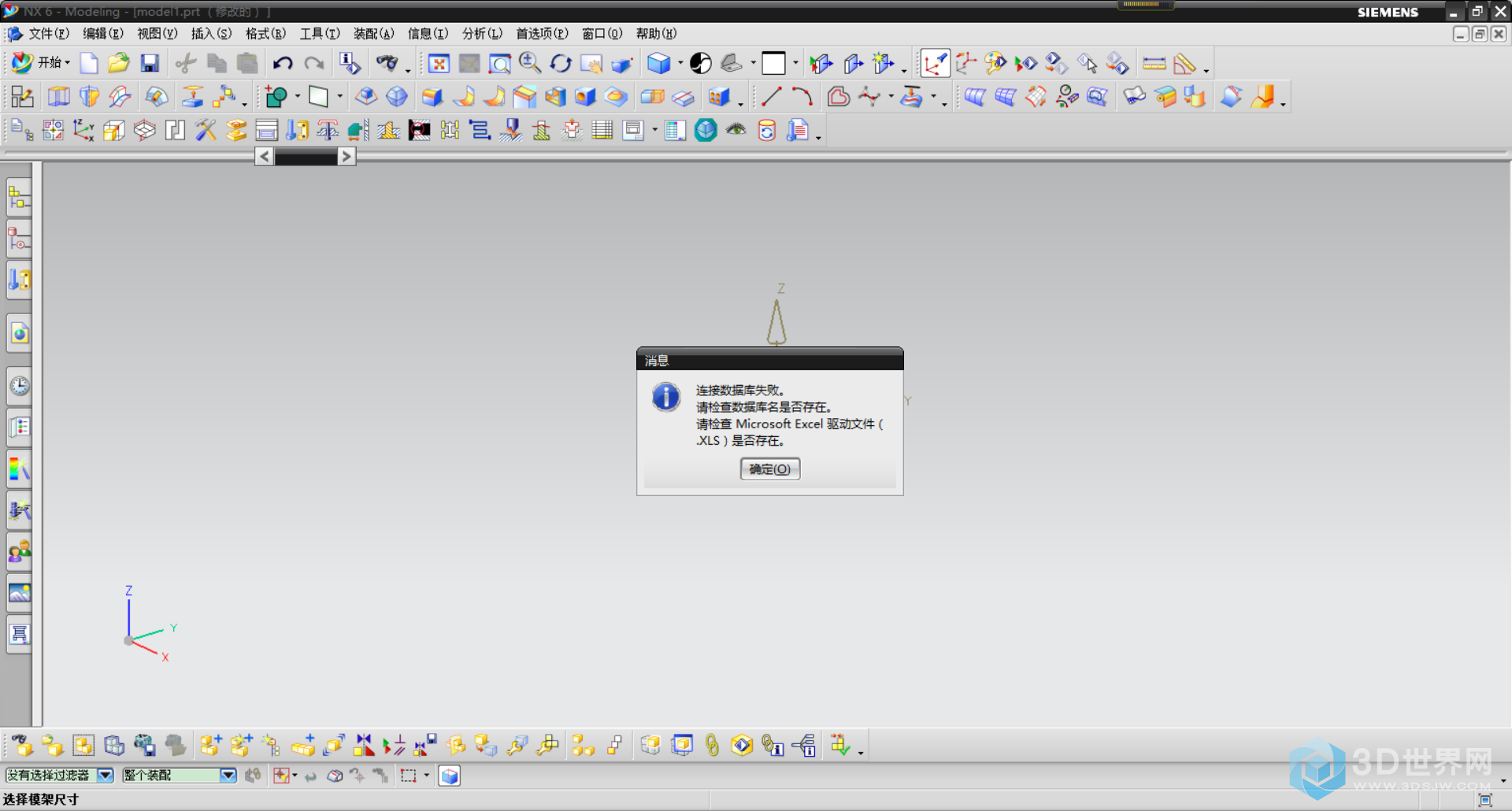Image resolution: width=1512 pixels, height=811 pixels.
Task: Open the 工具(T) menu
Action: 320,34
